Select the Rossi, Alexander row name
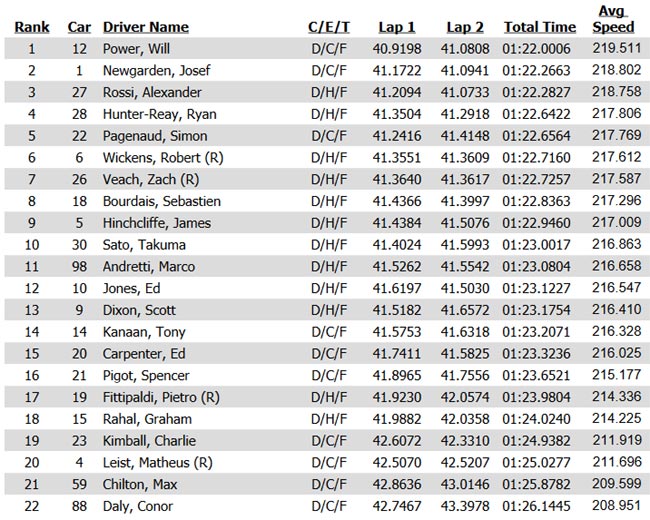Image resolution: width=650 pixels, height=520 pixels. 152,92
